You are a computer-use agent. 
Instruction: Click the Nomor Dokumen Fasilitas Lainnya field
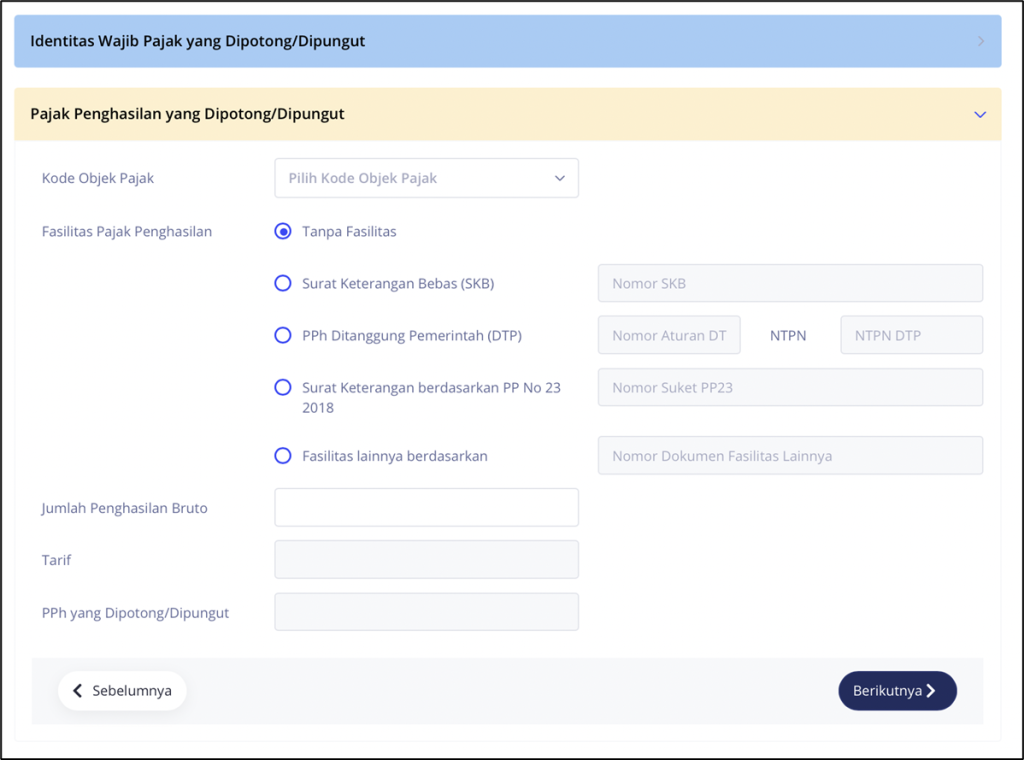[790, 455]
